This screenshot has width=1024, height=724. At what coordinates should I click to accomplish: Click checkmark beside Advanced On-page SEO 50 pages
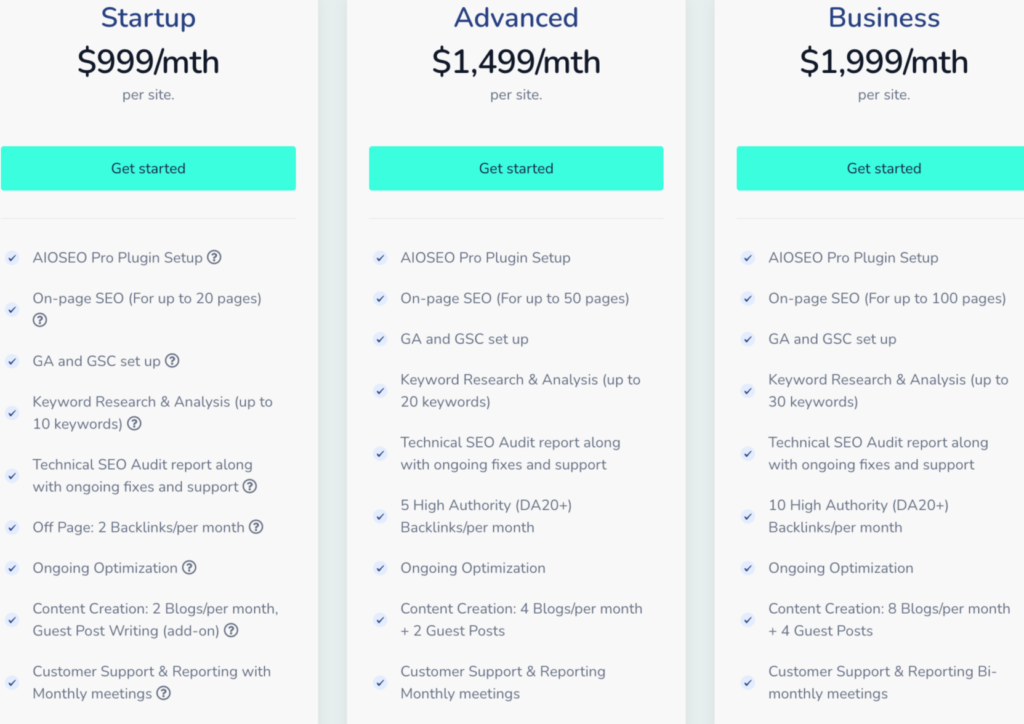[x=380, y=299]
